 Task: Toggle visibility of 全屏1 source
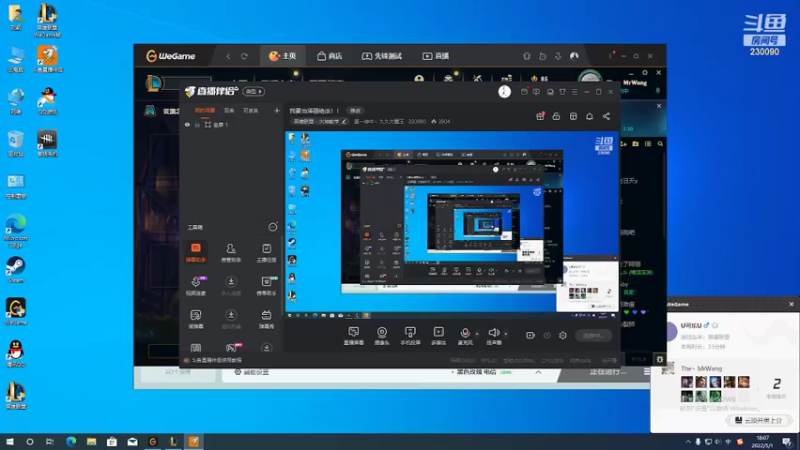tap(187, 124)
